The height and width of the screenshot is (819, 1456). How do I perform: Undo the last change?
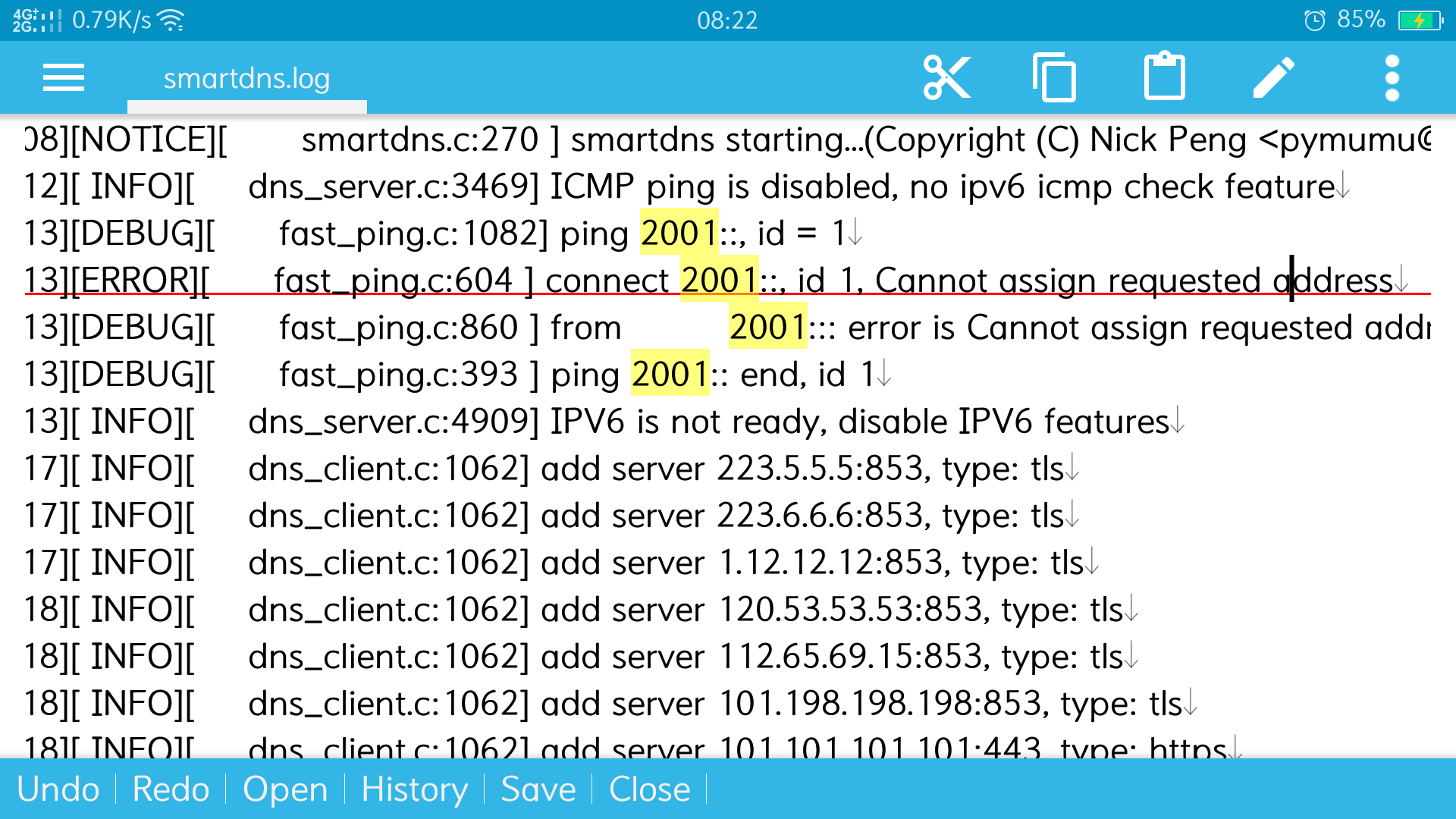59,789
